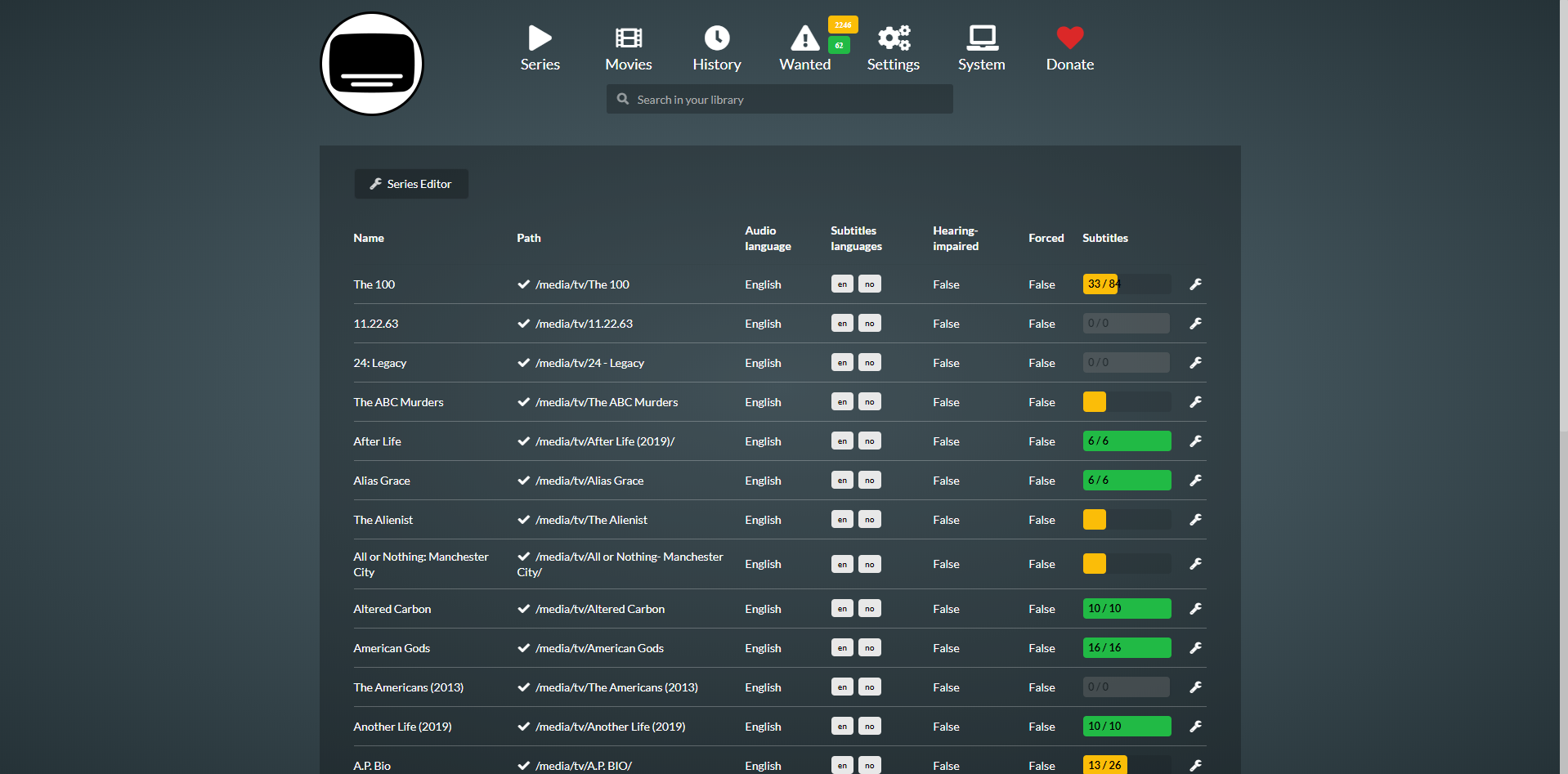Image resolution: width=1568 pixels, height=774 pixels.
Task: Open American Gods series page
Action: (x=392, y=648)
